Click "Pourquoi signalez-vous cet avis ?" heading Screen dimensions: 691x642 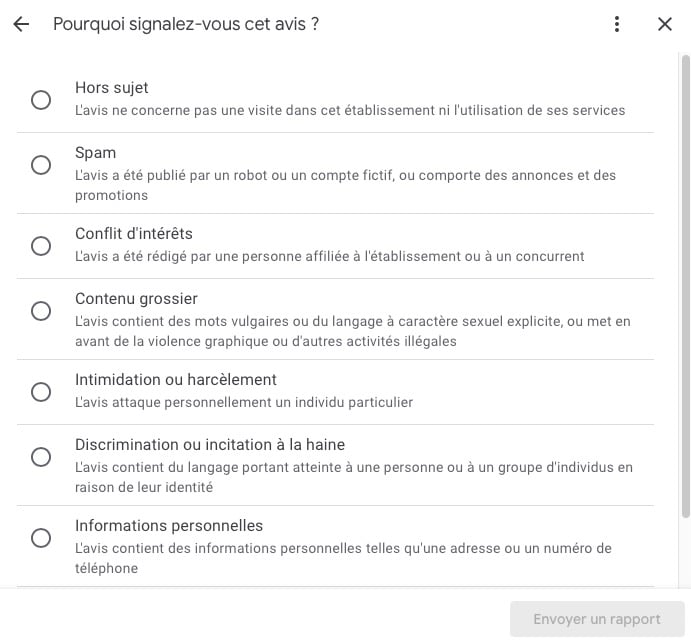point(186,24)
